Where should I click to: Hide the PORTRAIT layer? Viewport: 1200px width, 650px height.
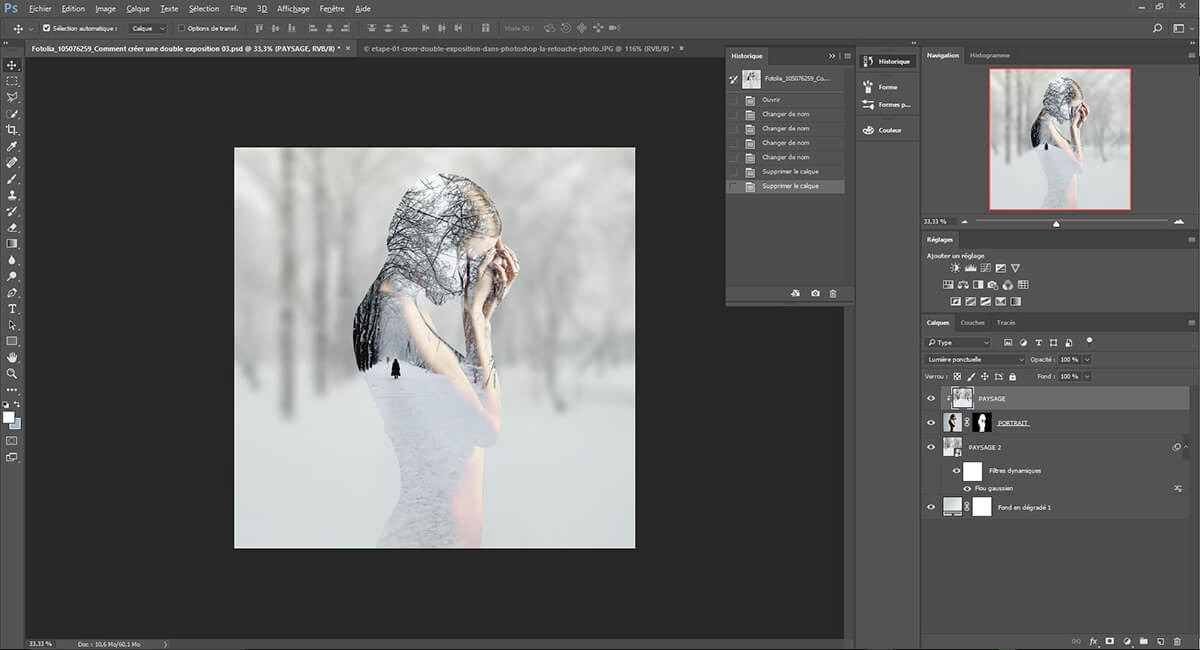tap(931, 423)
